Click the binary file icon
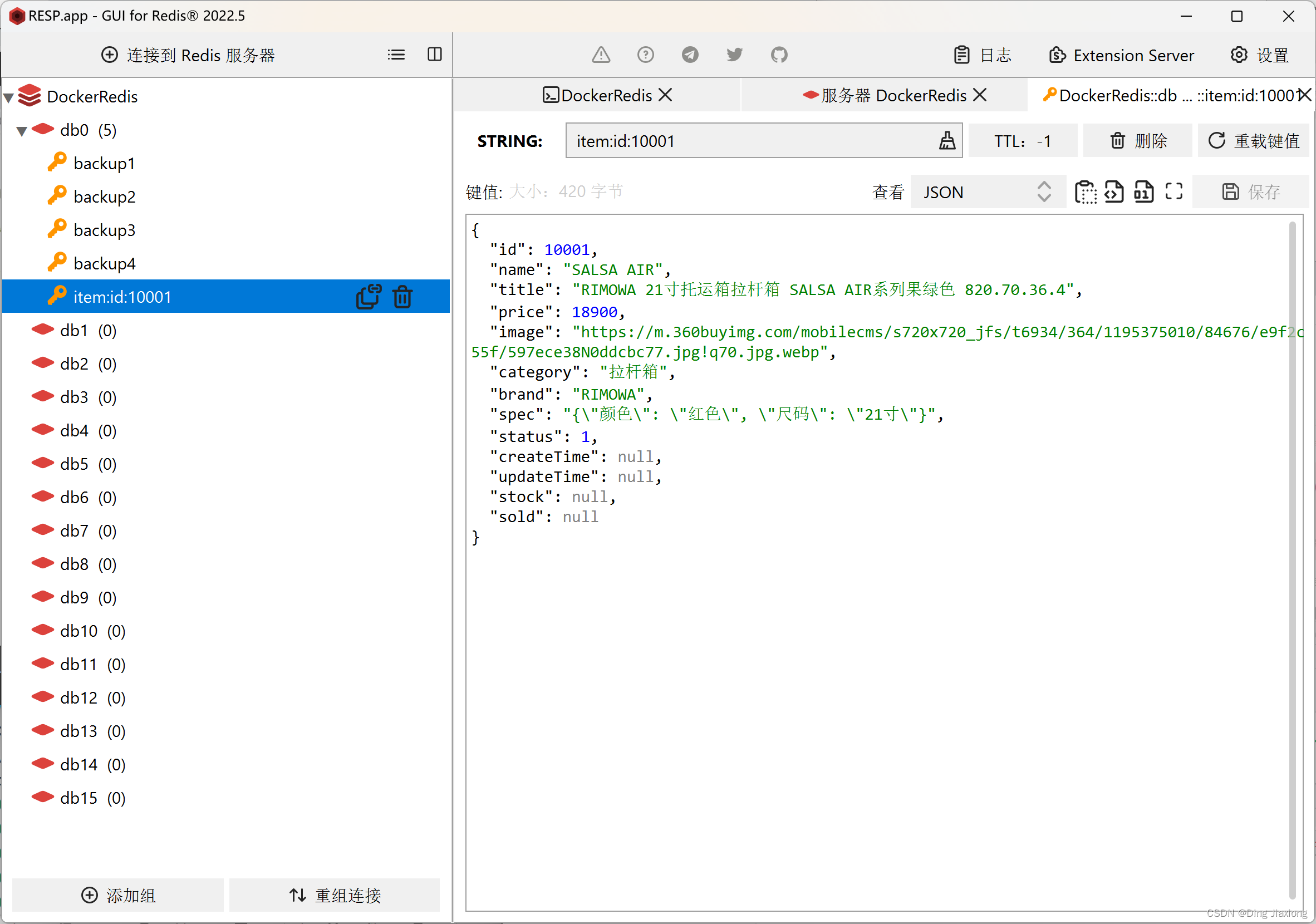Image resolution: width=1316 pixels, height=924 pixels. tap(1143, 191)
